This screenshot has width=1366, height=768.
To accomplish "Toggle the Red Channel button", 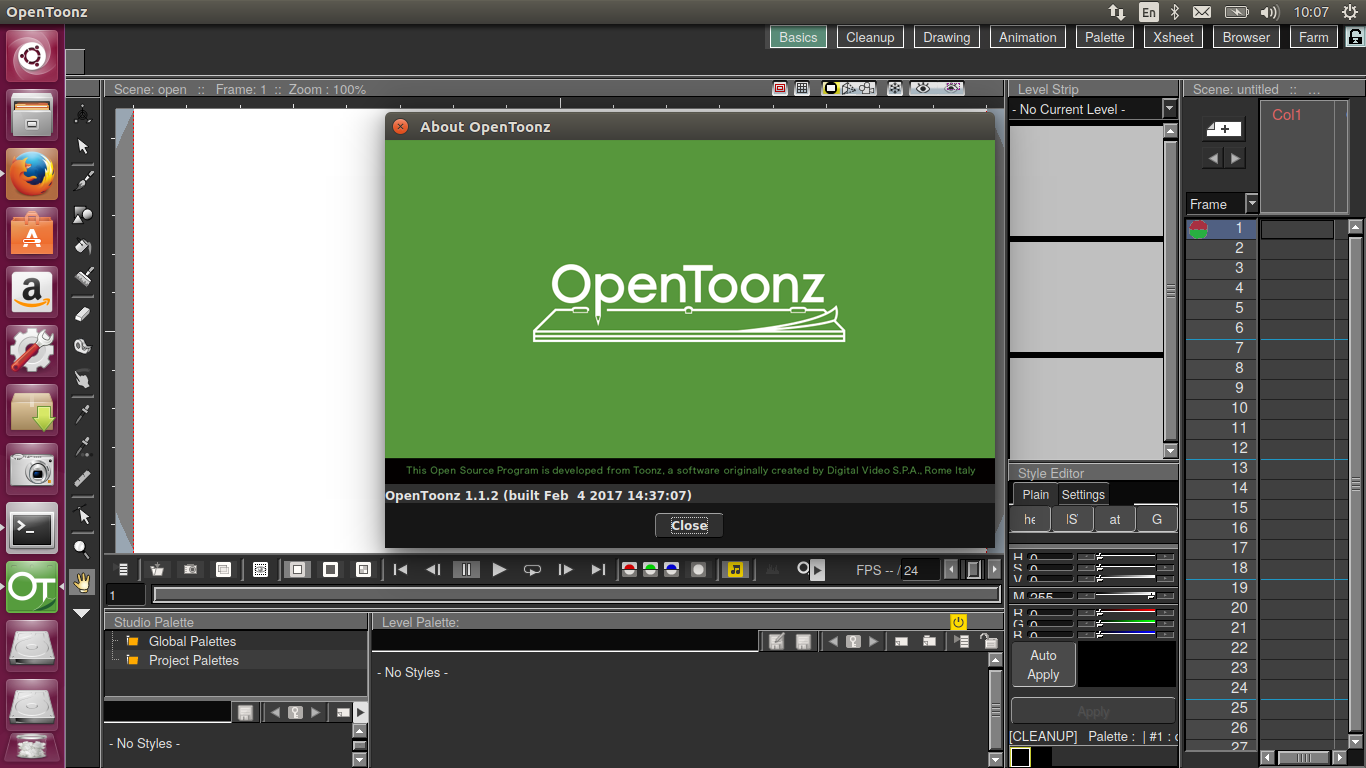I will (x=630, y=570).
